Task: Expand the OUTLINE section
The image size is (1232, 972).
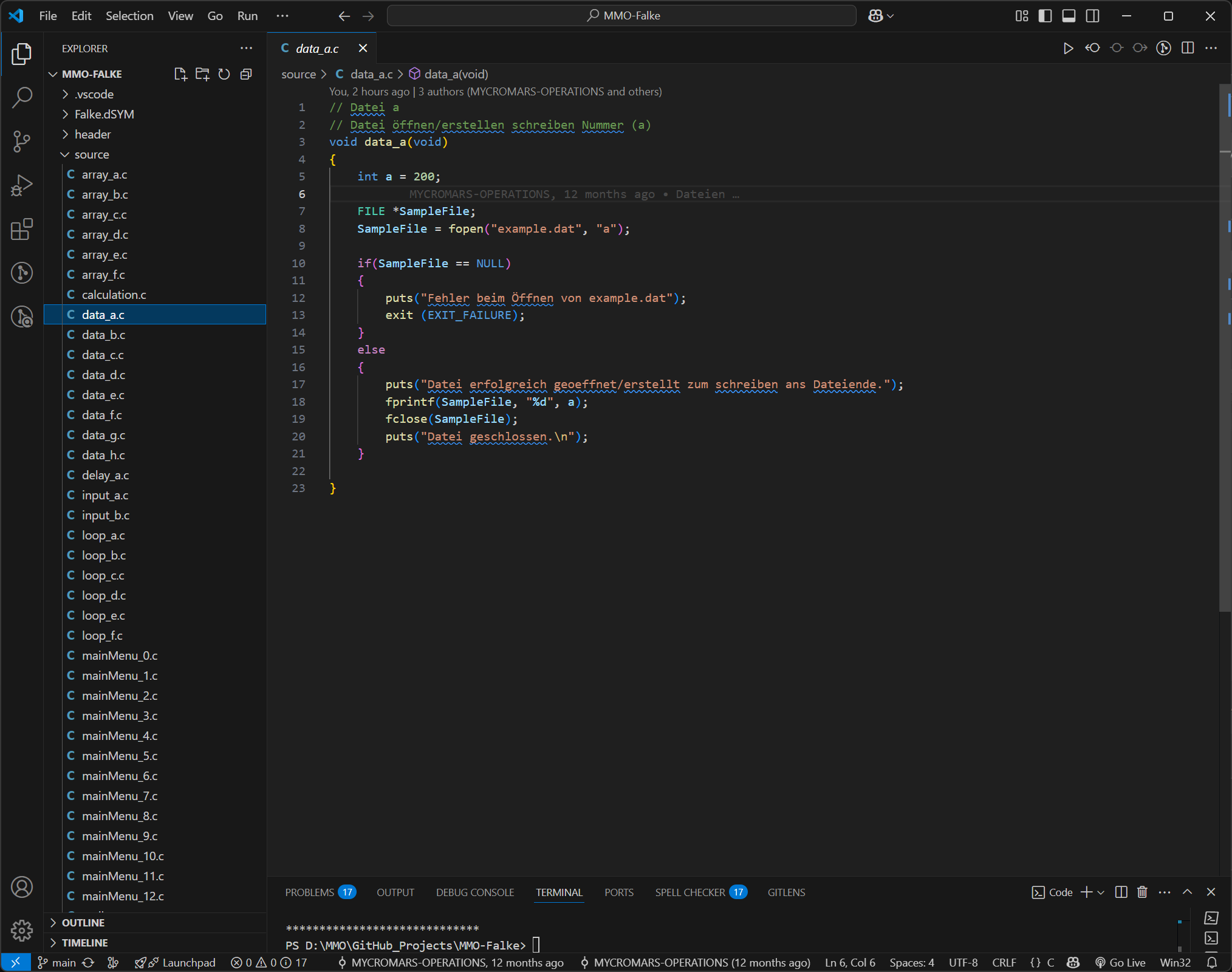Action: coord(83,922)
